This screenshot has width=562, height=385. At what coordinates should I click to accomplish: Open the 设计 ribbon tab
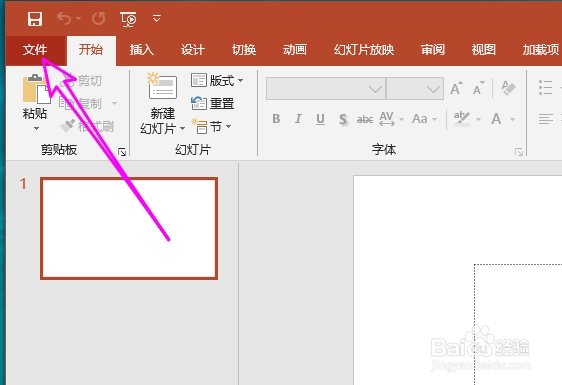(192, 50)
